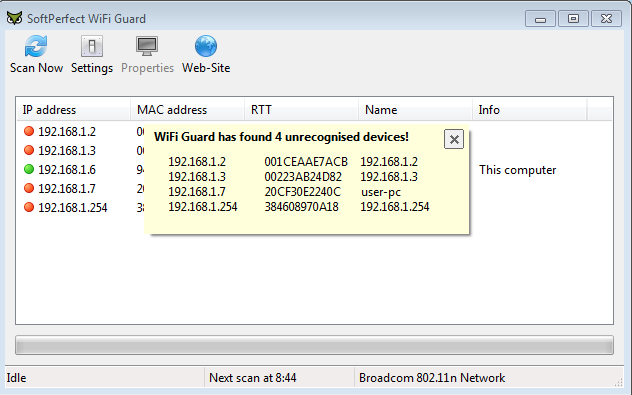
Task: Select the 192.168.1.7 device row
Action: point(314,188)
